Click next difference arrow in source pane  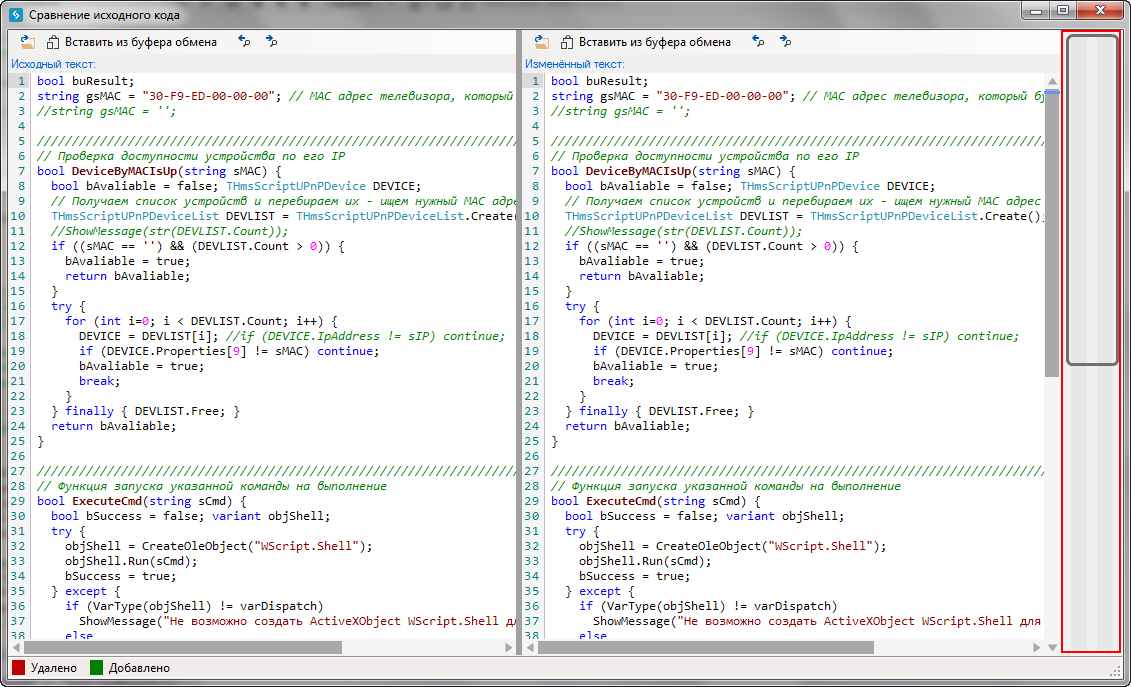(271, 42)
